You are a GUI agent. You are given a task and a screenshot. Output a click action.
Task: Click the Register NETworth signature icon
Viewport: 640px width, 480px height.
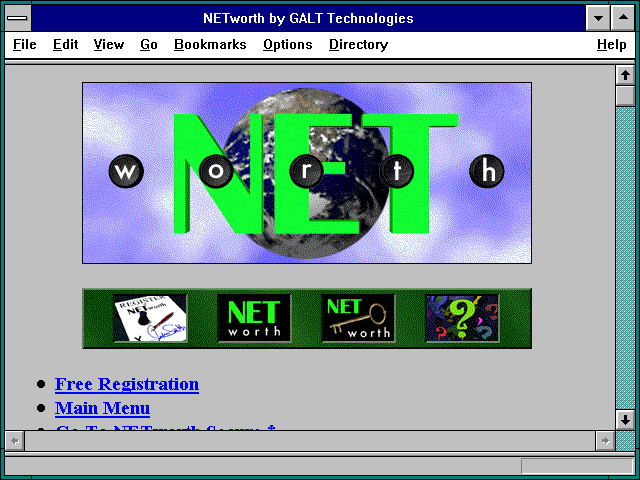pyautogui.click(x=150, y=318)
